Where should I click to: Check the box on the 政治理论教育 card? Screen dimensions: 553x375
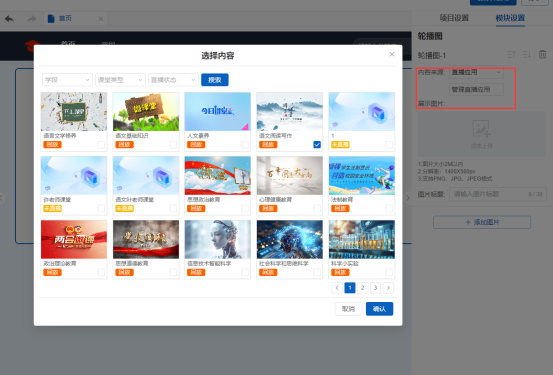coord(101,272)
